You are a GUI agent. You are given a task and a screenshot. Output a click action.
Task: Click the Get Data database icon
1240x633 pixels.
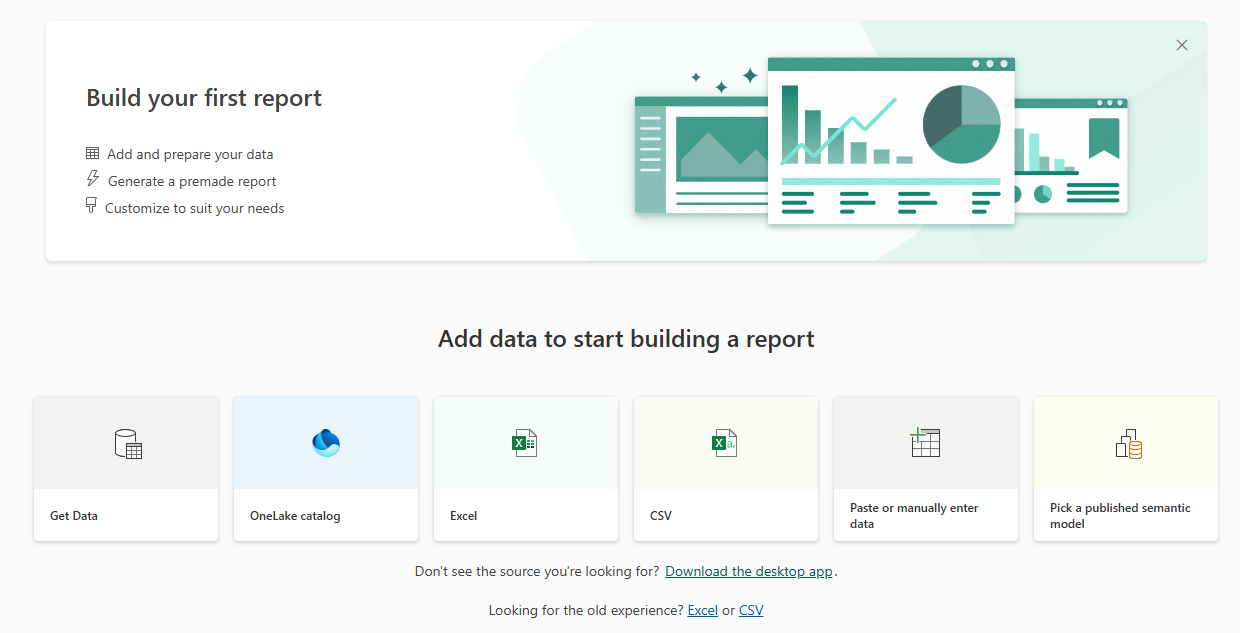(x=126, y=442)
